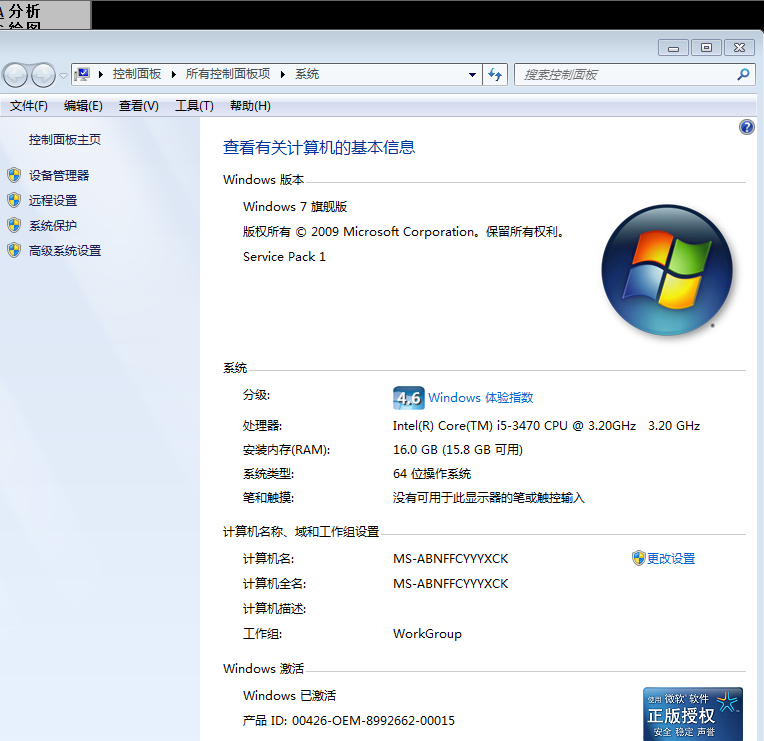This screenshot has width=764, height=741.
Task: Minimize the System window
Action: pyautogui.click(x=673, y=48)
